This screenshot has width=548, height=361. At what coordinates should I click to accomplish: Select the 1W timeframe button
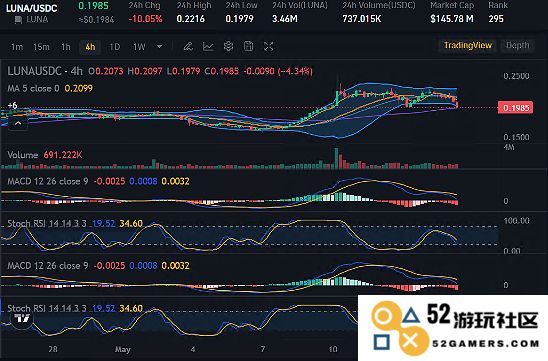click(x=139, y=47)
